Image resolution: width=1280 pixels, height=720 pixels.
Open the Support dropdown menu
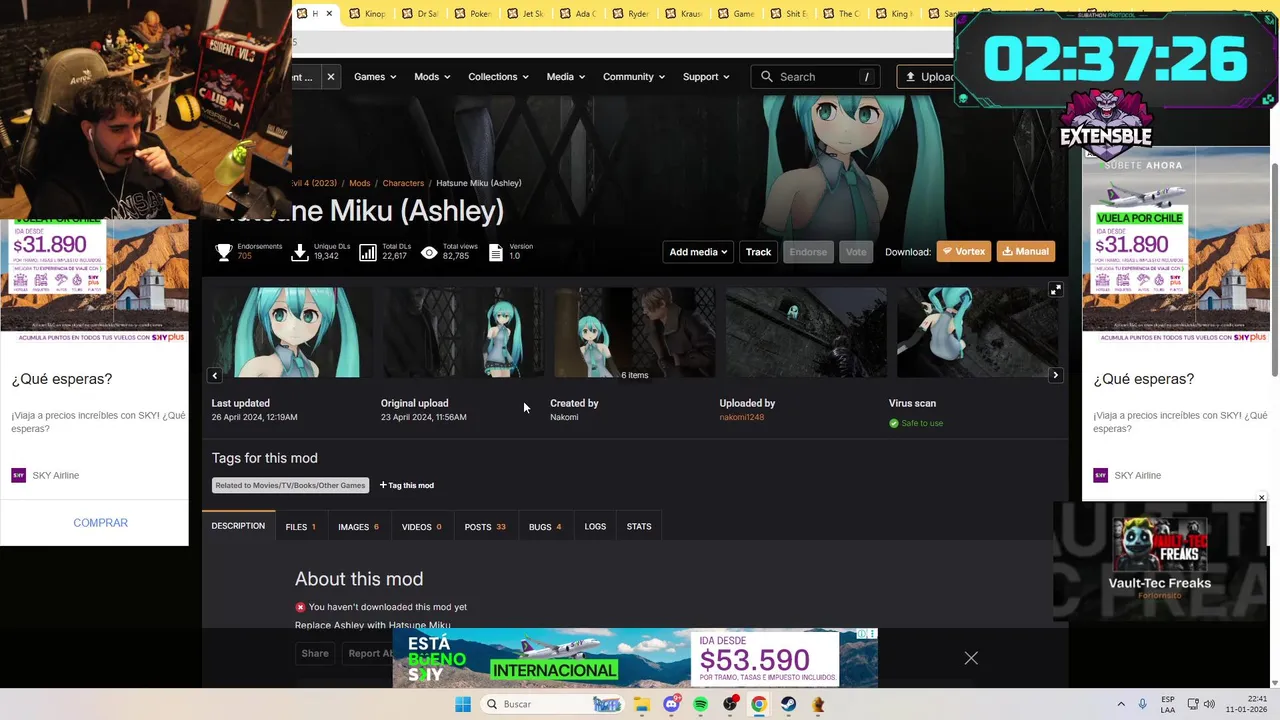coord(706,77)
